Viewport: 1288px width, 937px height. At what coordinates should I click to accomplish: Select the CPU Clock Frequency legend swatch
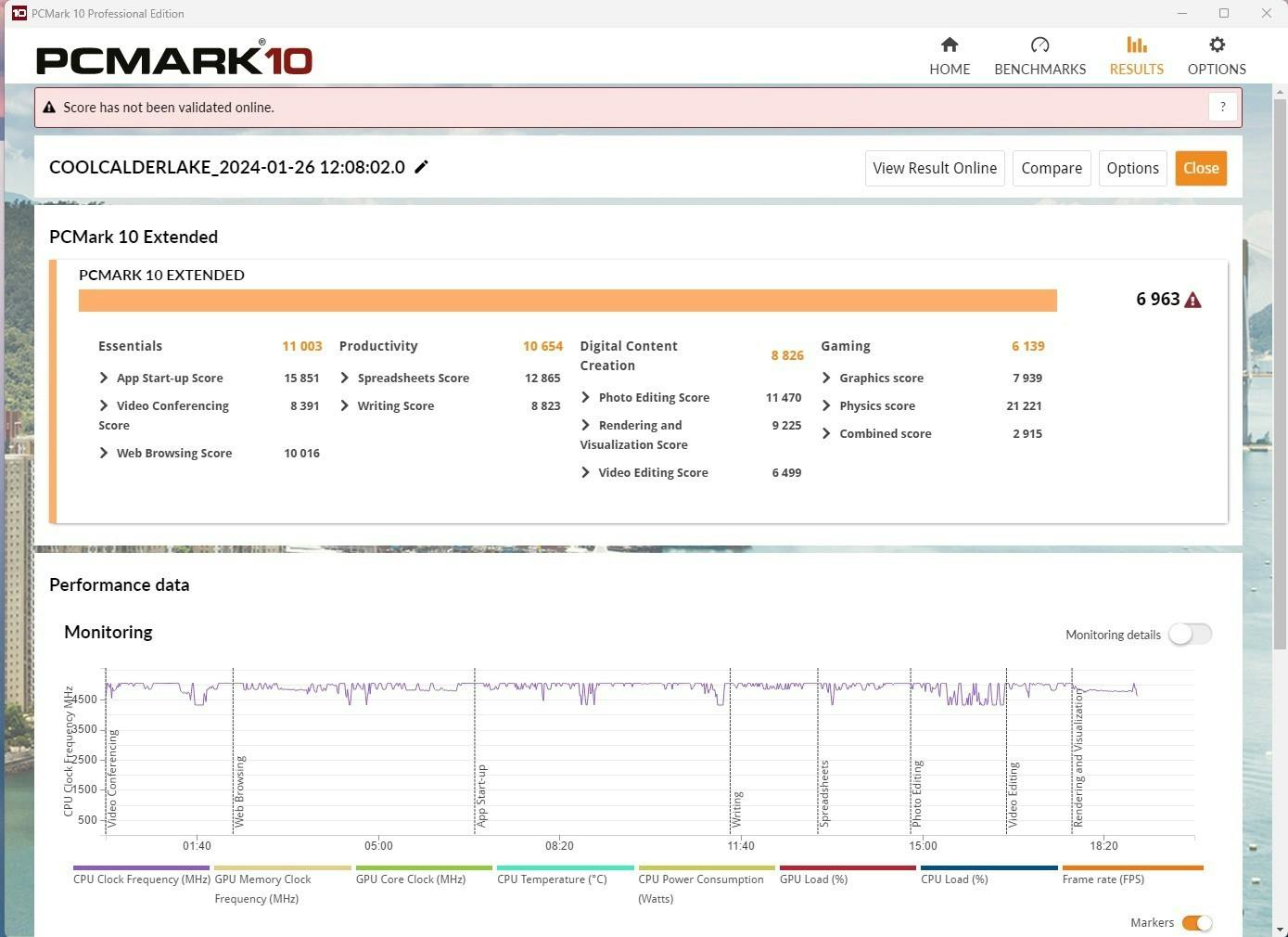click(141, 868)
